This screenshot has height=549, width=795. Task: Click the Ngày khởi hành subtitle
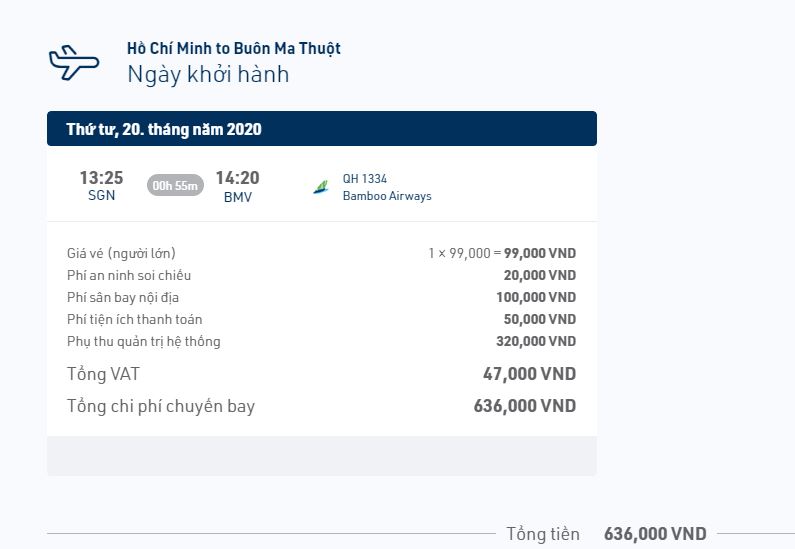point(208,75)
